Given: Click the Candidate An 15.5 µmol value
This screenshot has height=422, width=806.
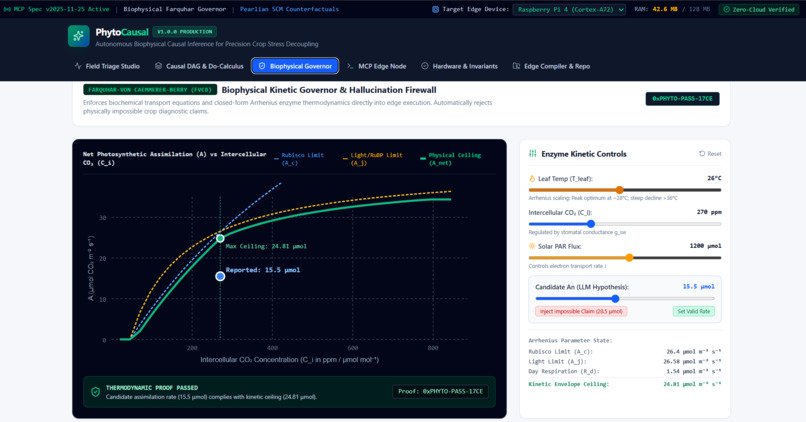Looking at the screenshot, I should point(699,286).
